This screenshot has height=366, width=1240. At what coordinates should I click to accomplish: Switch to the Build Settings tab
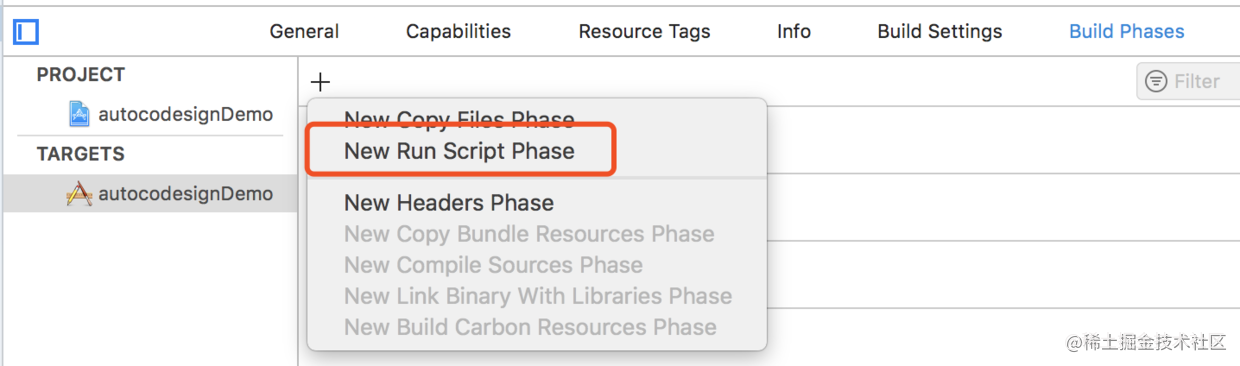click(x=940, y=32)
